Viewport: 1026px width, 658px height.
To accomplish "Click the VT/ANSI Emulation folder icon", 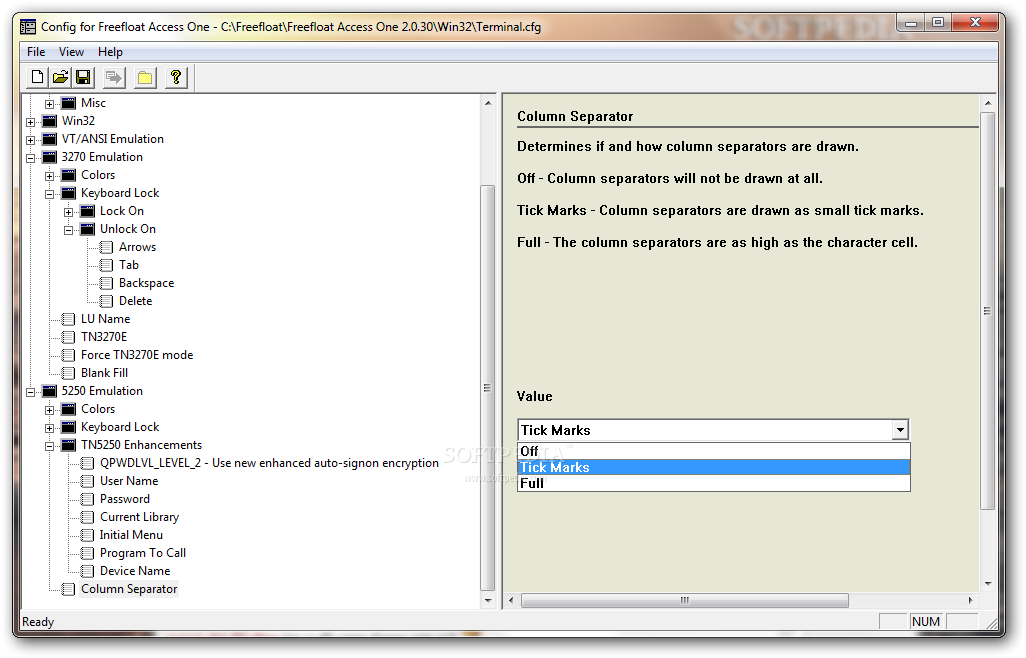I will 50,139.
